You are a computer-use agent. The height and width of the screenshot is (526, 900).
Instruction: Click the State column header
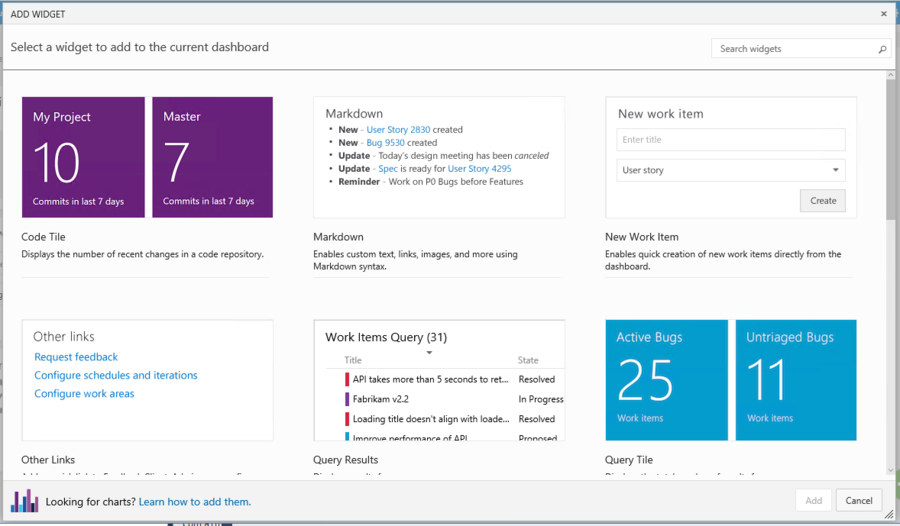click(528, 360)
